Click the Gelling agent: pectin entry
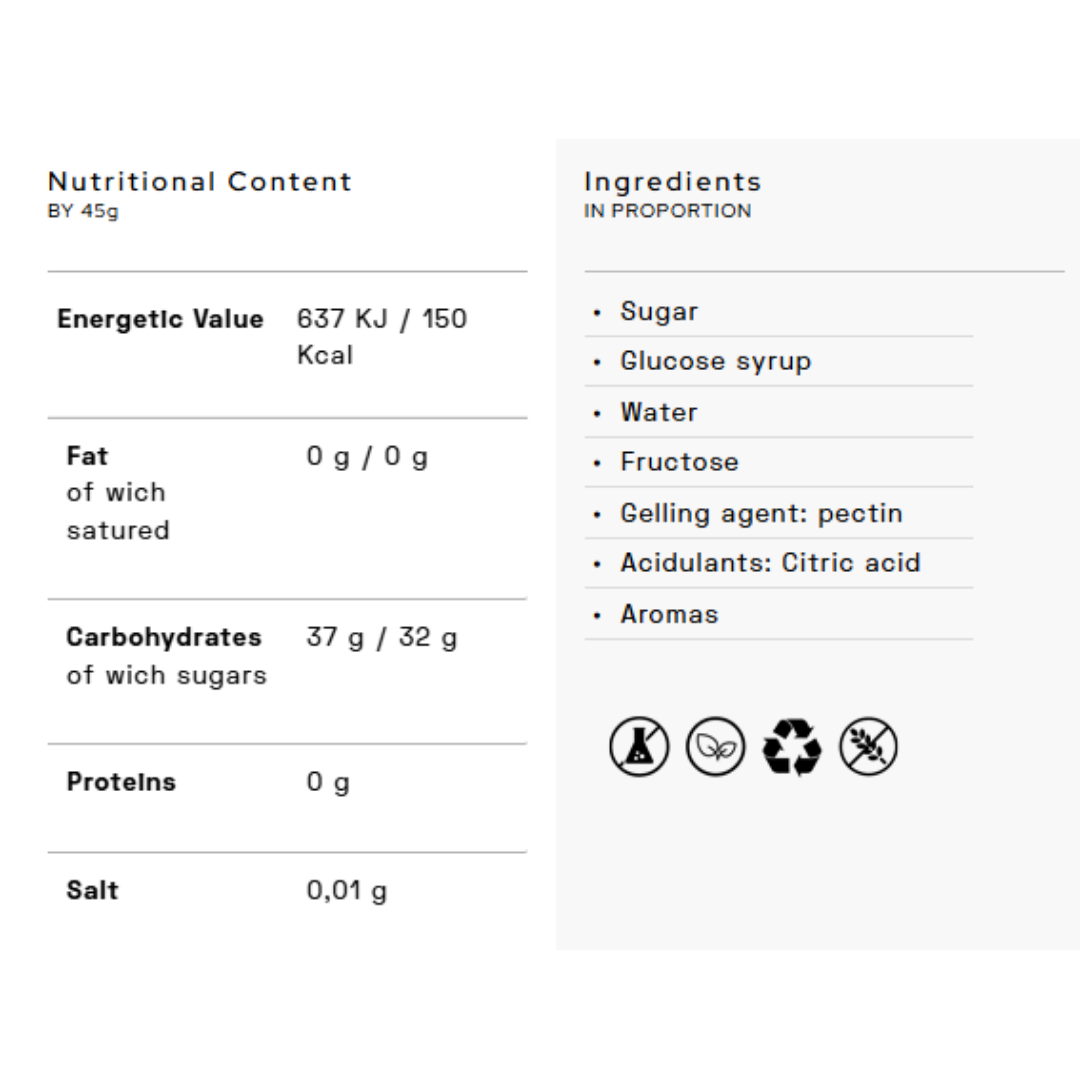The width and height of the screenshot is (1080, 1080). (x=761, y=513)
